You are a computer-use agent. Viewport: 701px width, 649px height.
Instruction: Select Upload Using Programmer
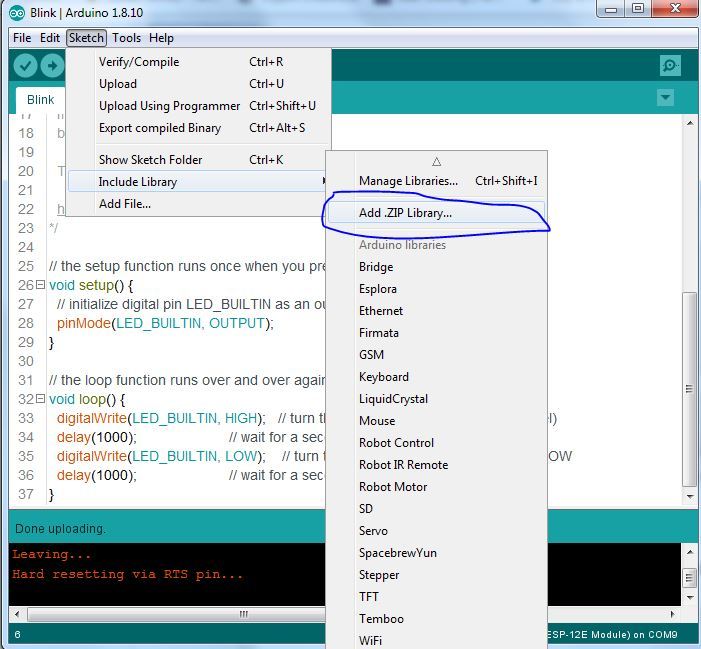[x=199, y=105]
